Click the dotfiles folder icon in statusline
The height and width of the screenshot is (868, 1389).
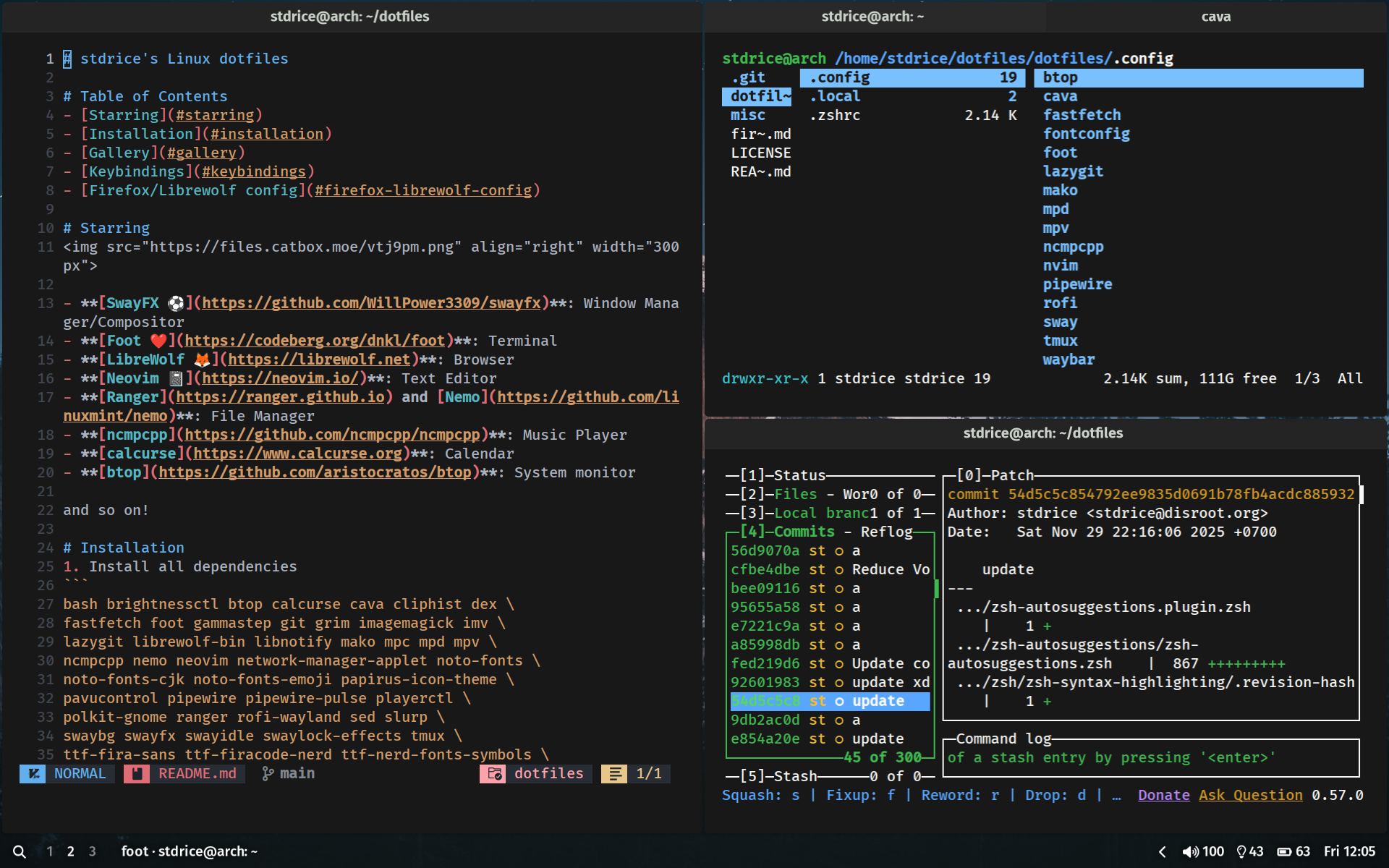[495, 774]
